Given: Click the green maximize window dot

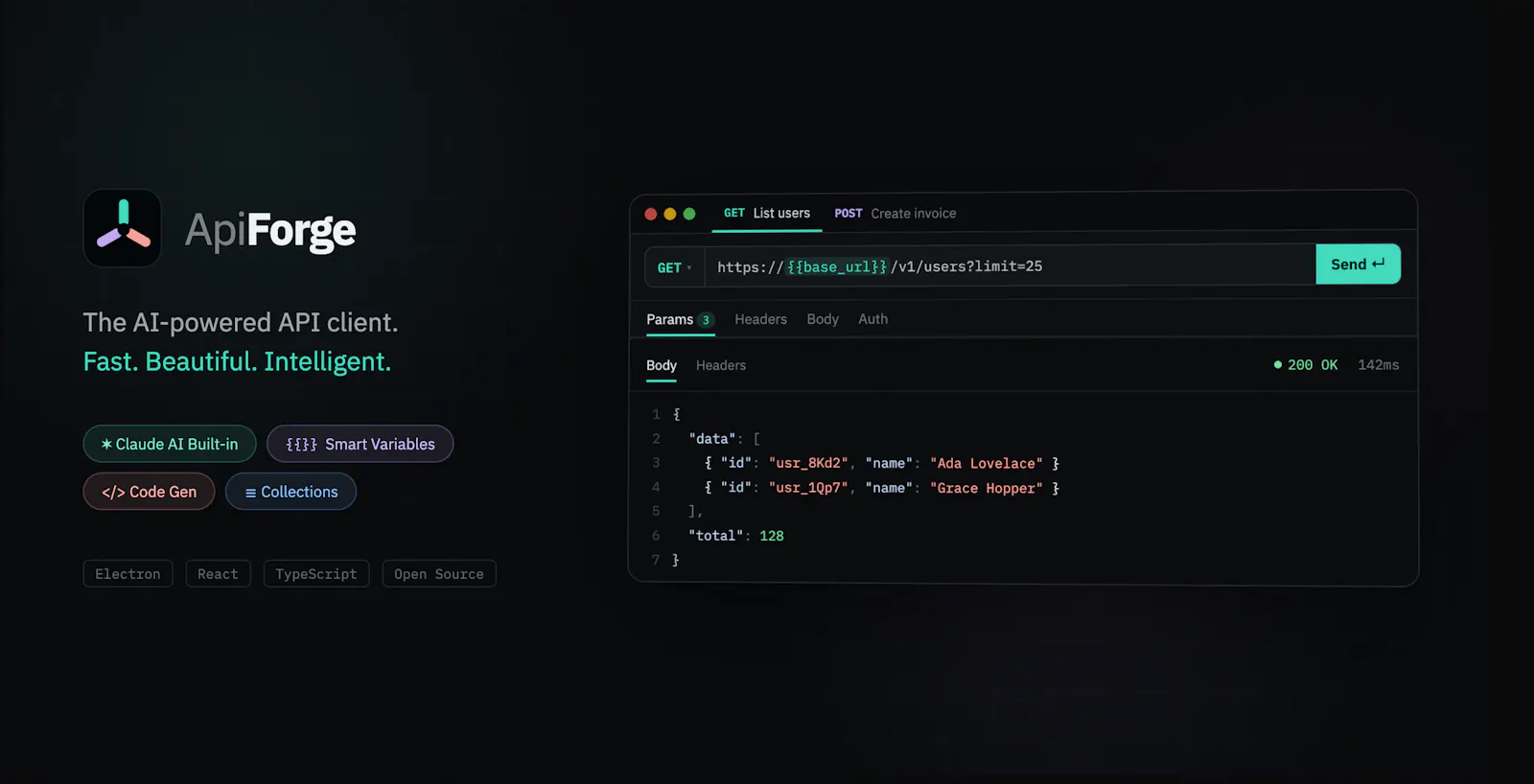Looking at the screenshot, I should pyautogui.click(x=689, y=214).
